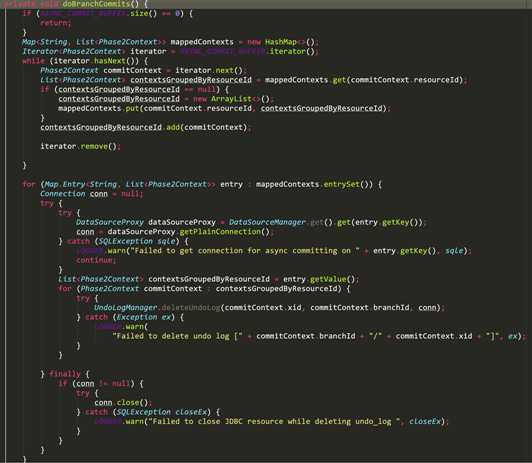Click the 'Failed to delete undo log [' string

pyautogui.click(x=177, y=336)
